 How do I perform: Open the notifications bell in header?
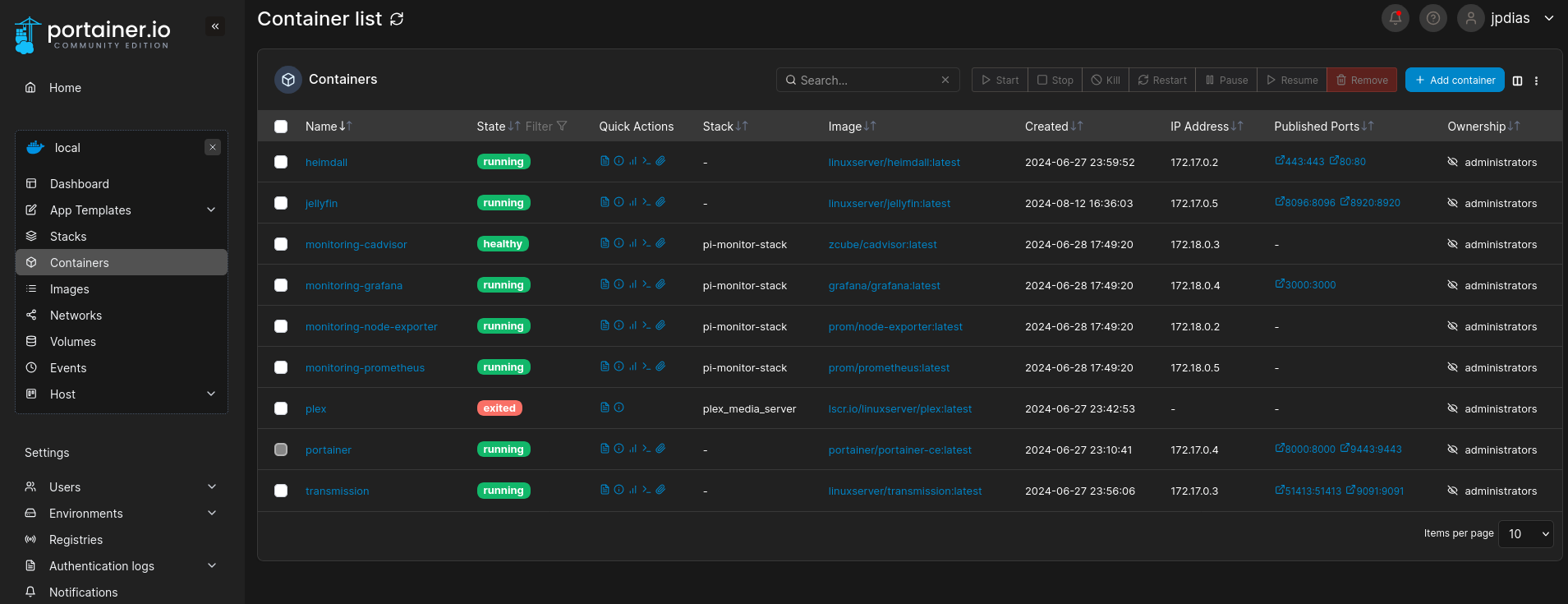1395,18
